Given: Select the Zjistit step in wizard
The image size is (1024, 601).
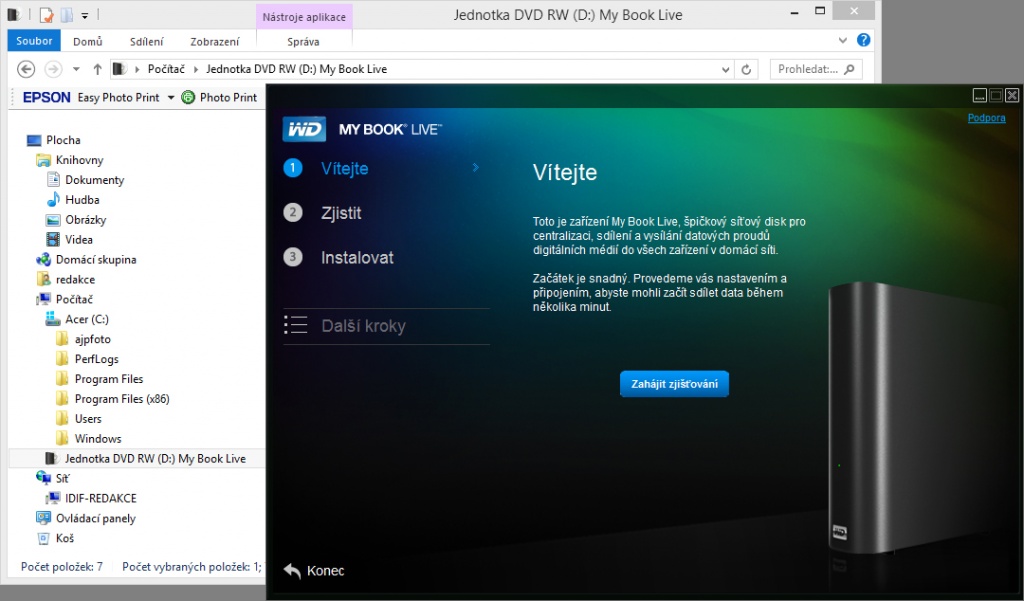Looking at the screenshot, I should [341, 213].
